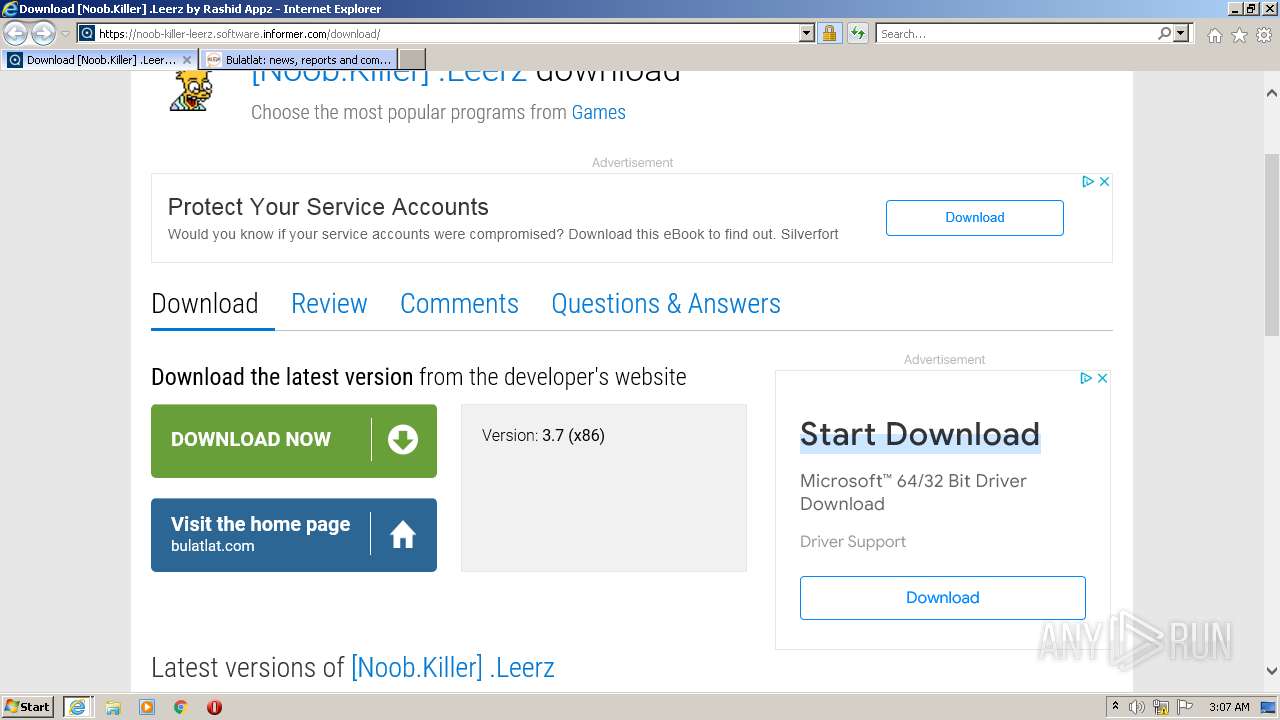1280x720 pixels.
Task: Expand the address bar autocomplete dropdown
Action: click(x=807, y=33)
